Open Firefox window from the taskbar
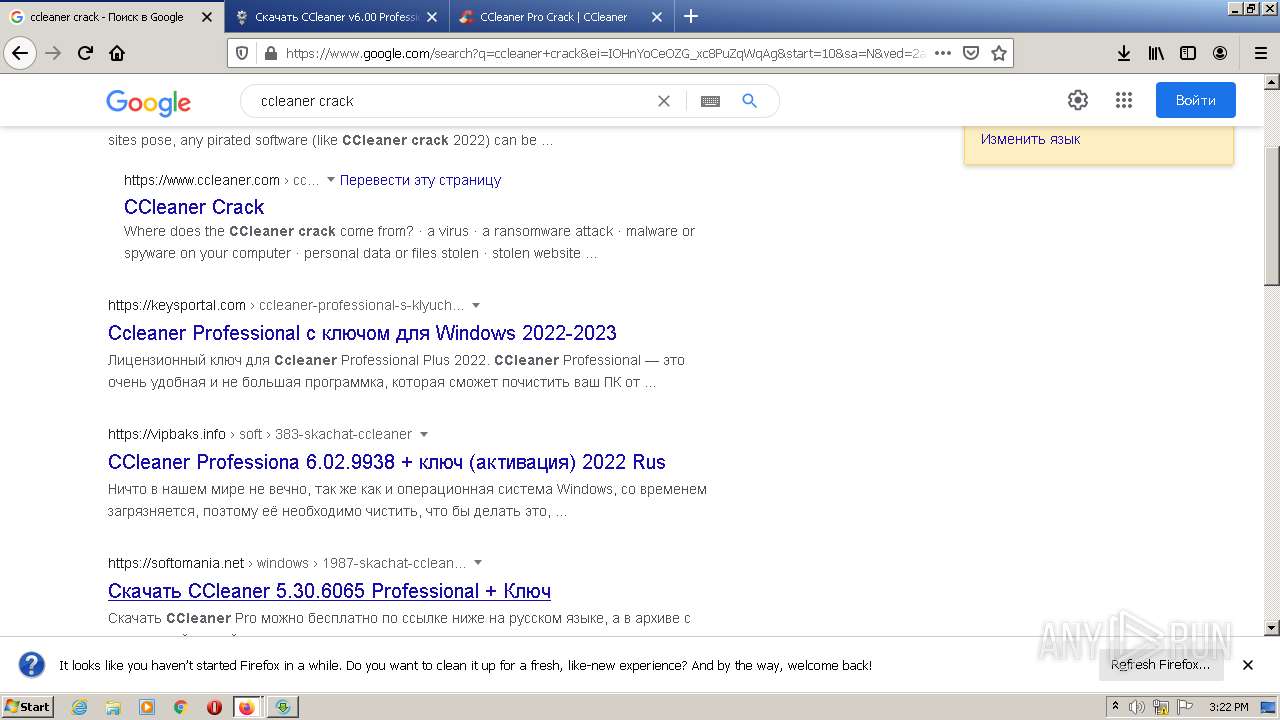This screenshot has height=720, width=1280. click(x=247, y=707)
